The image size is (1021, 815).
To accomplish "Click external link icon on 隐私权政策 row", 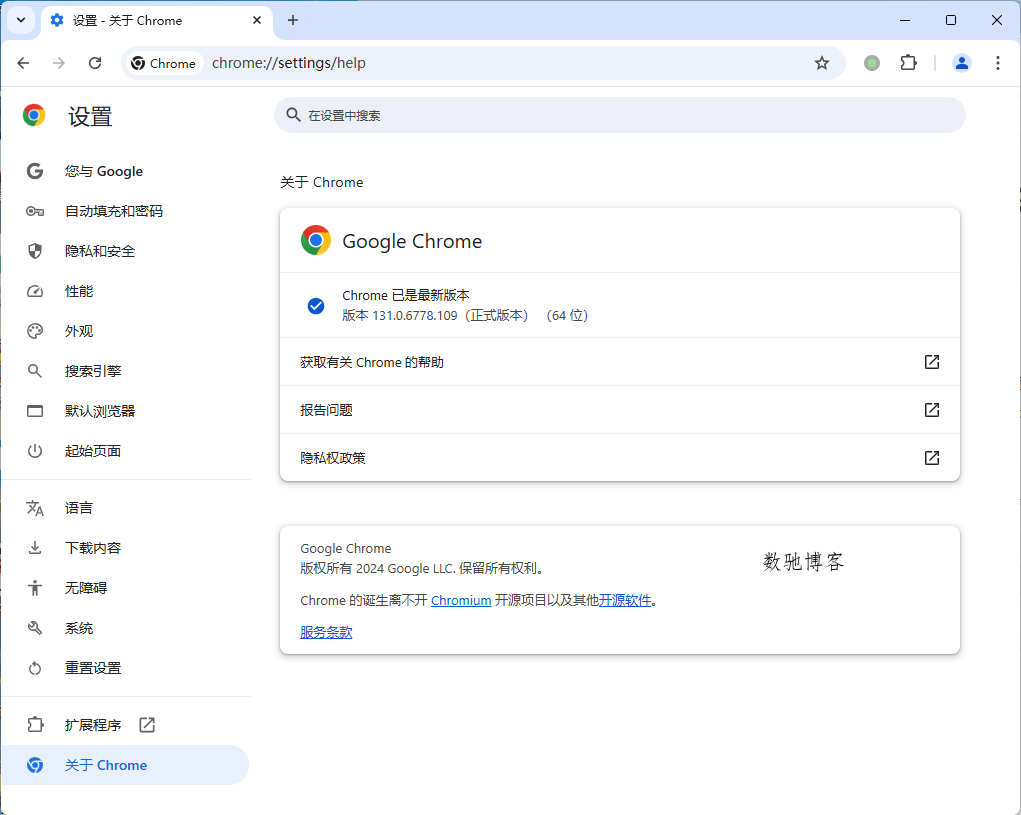I will click(932, 458).
